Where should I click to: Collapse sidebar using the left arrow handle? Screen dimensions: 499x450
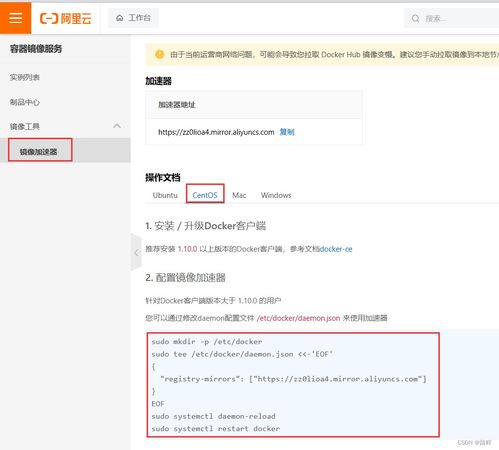click(x=136, y=253)
